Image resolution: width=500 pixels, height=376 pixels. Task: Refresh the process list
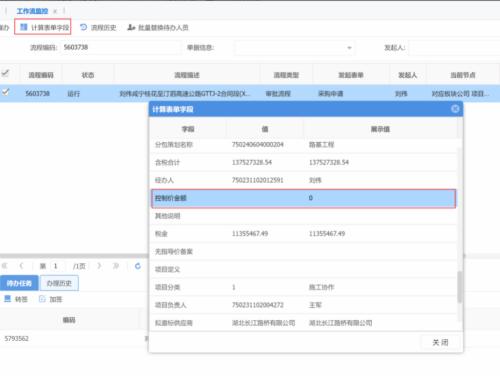point(138,266)
